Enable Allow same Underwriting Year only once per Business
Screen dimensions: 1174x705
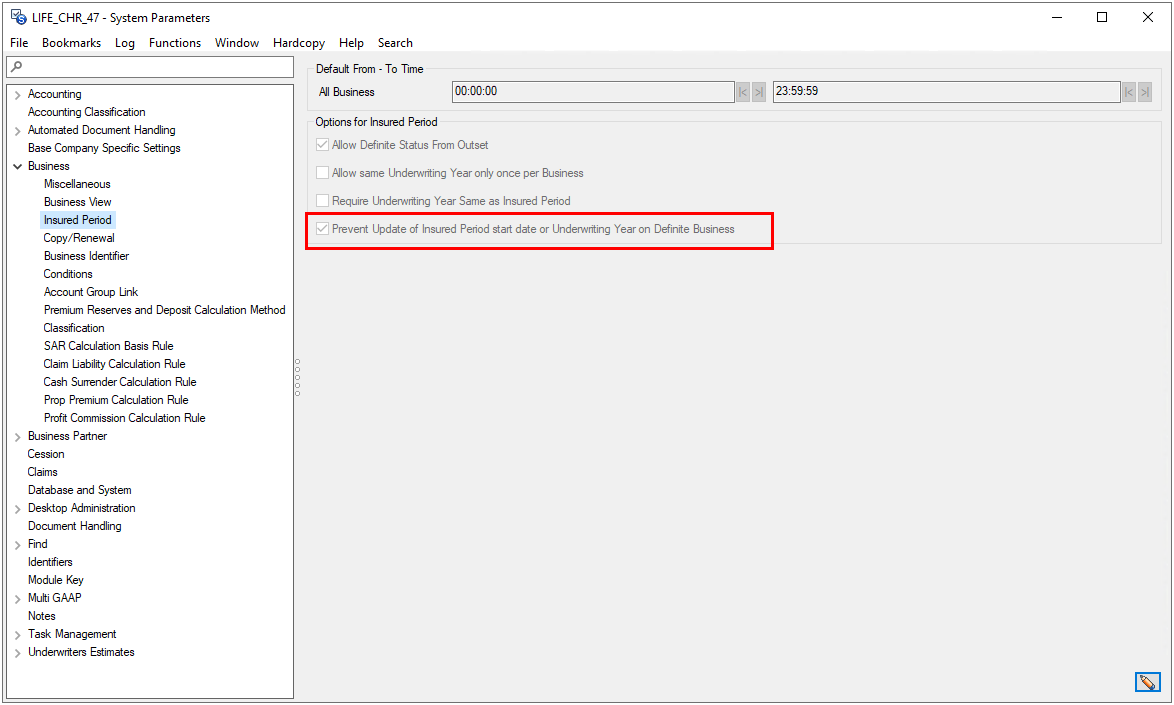click(x=322, y=173)
